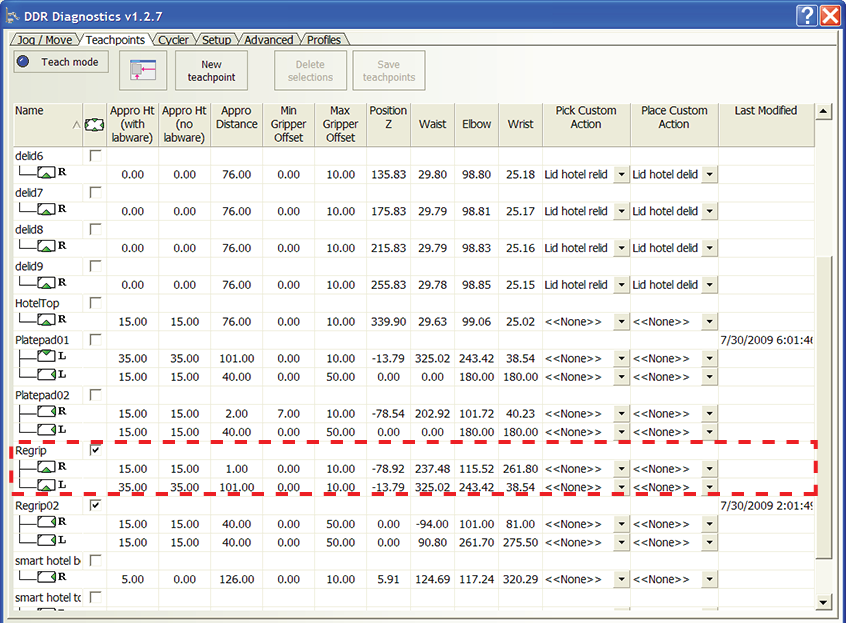The image size is (846, 623).
Task: Click the Help question mark button
Action: [807, 15]
